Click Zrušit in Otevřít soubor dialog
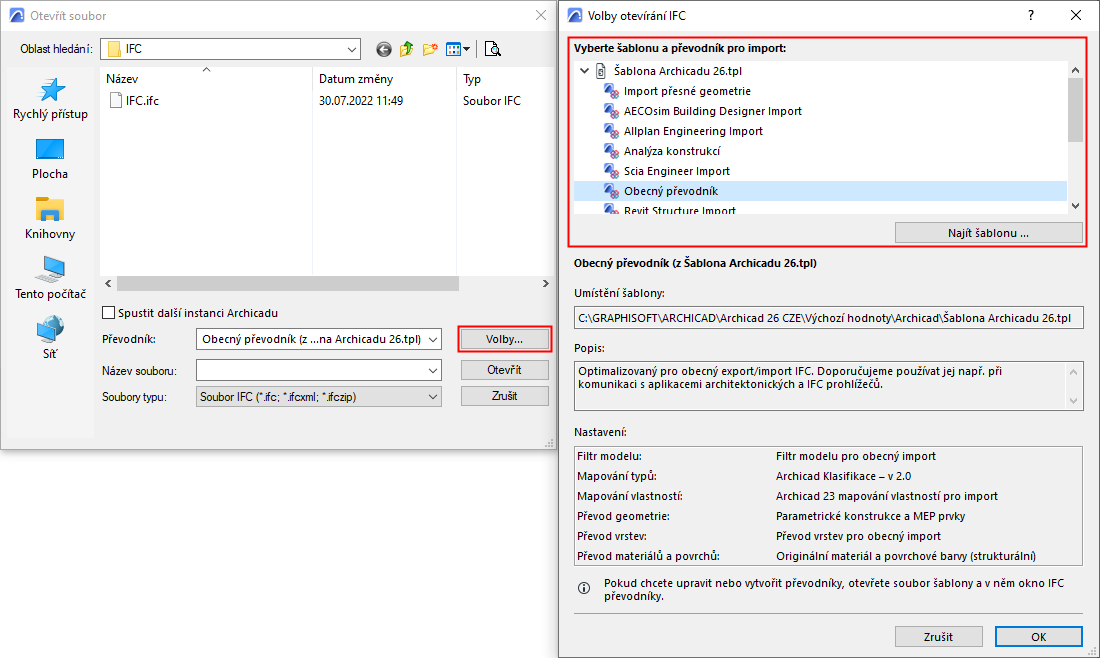This screenshot has width=1100, height=658. tap(504, 396)
